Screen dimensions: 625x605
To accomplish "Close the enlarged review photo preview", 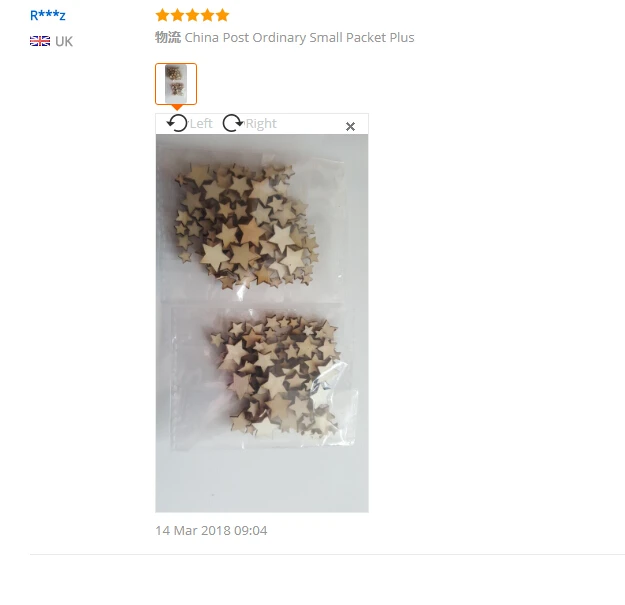I will tap(350, 127).
